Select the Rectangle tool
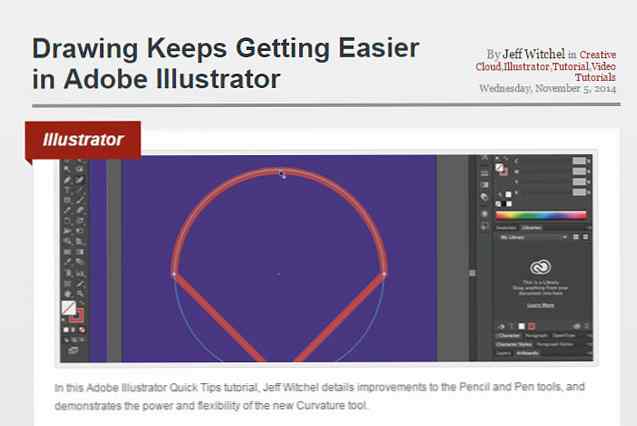Screen dimensions: 637x426 point(67,200)
